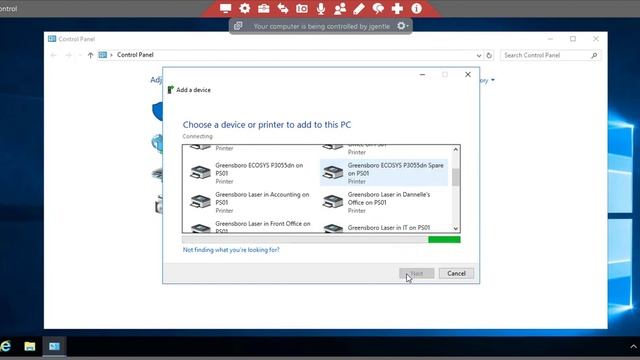Click printer icon for Laser in Accounting
The height and width of the screenshot is (360, 640).
coord(200,202)
